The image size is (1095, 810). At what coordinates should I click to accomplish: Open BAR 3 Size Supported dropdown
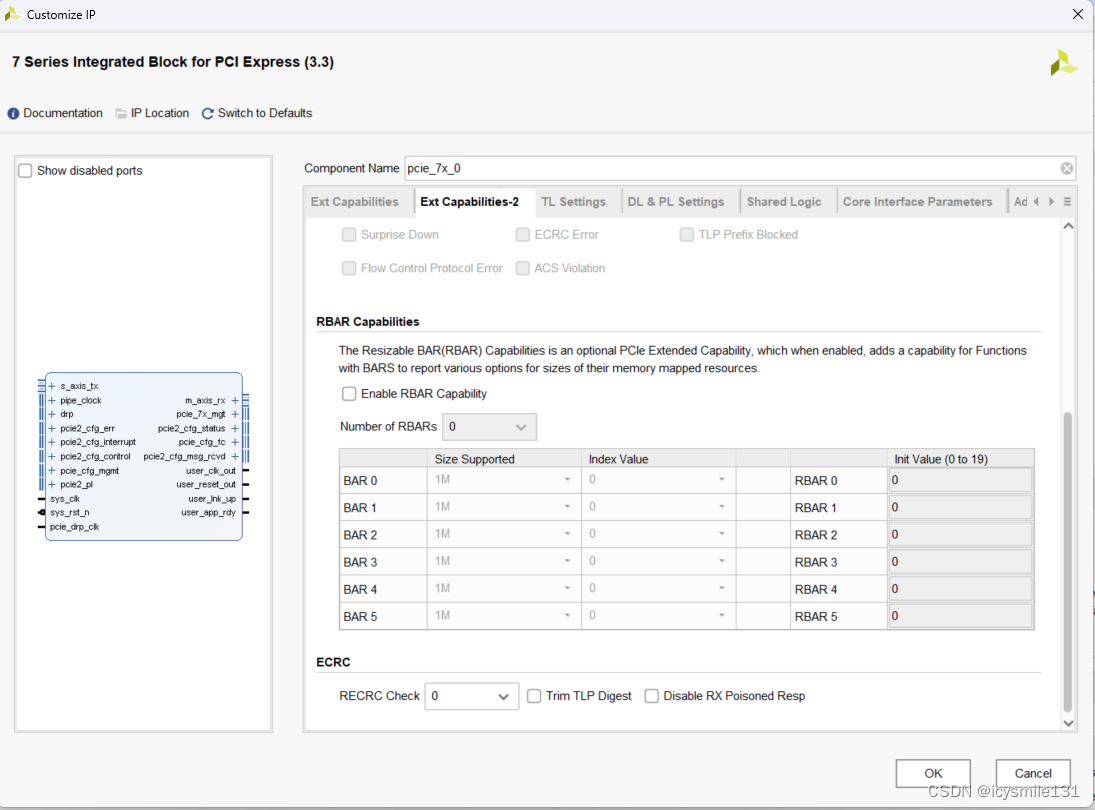coord(504,561)
